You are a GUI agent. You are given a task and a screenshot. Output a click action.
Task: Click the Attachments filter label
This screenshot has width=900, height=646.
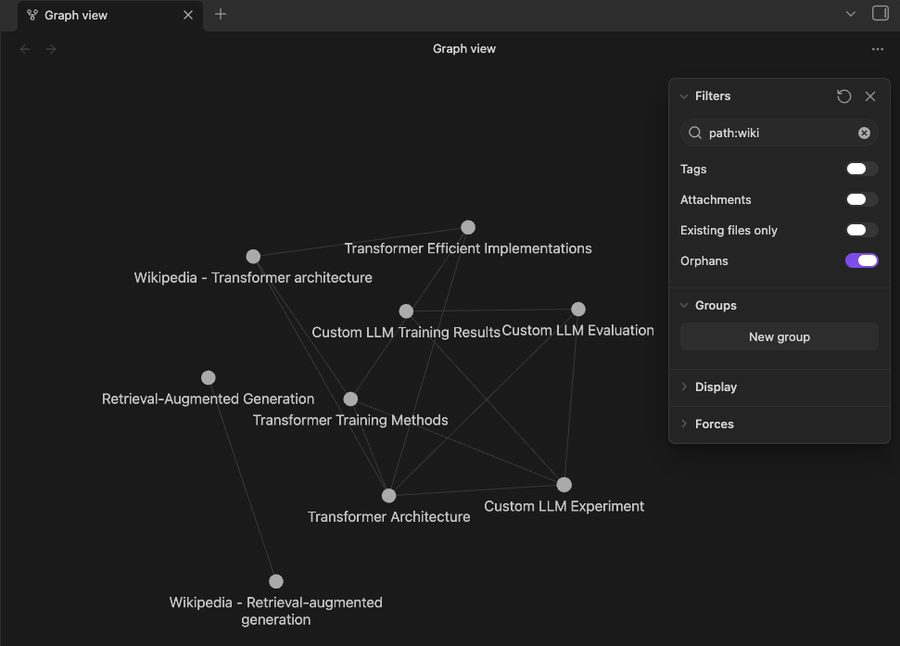coord(715,199)
